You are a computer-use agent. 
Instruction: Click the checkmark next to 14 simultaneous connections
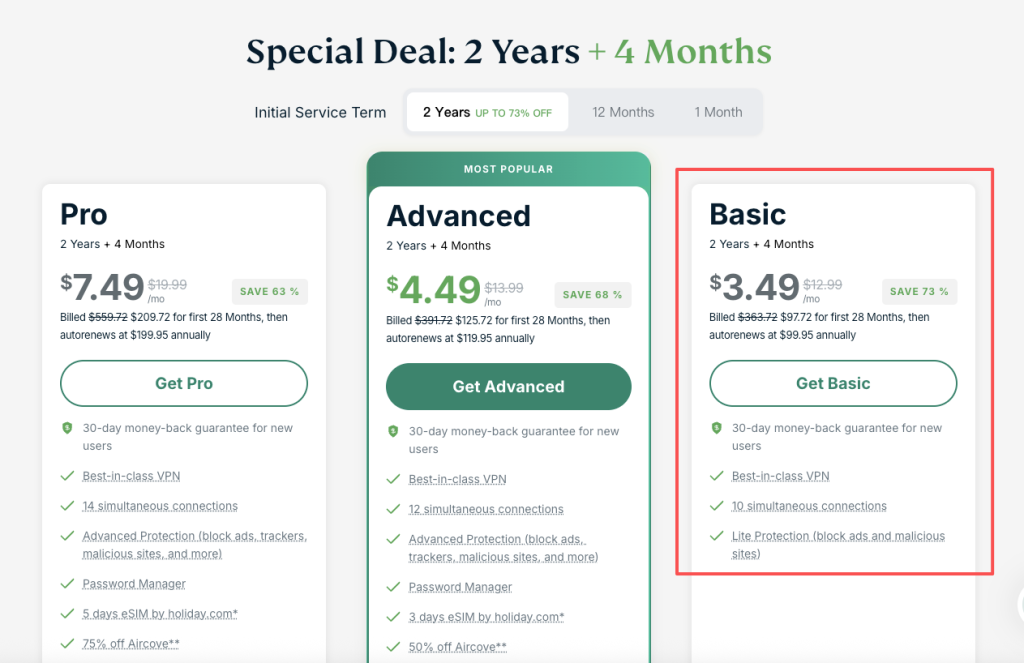68,506
